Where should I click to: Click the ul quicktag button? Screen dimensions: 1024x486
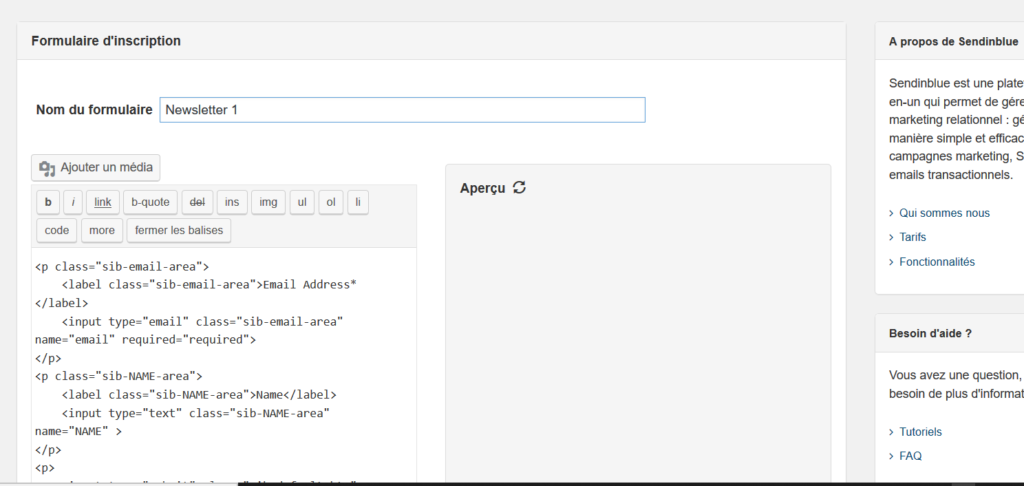(302, 202)
